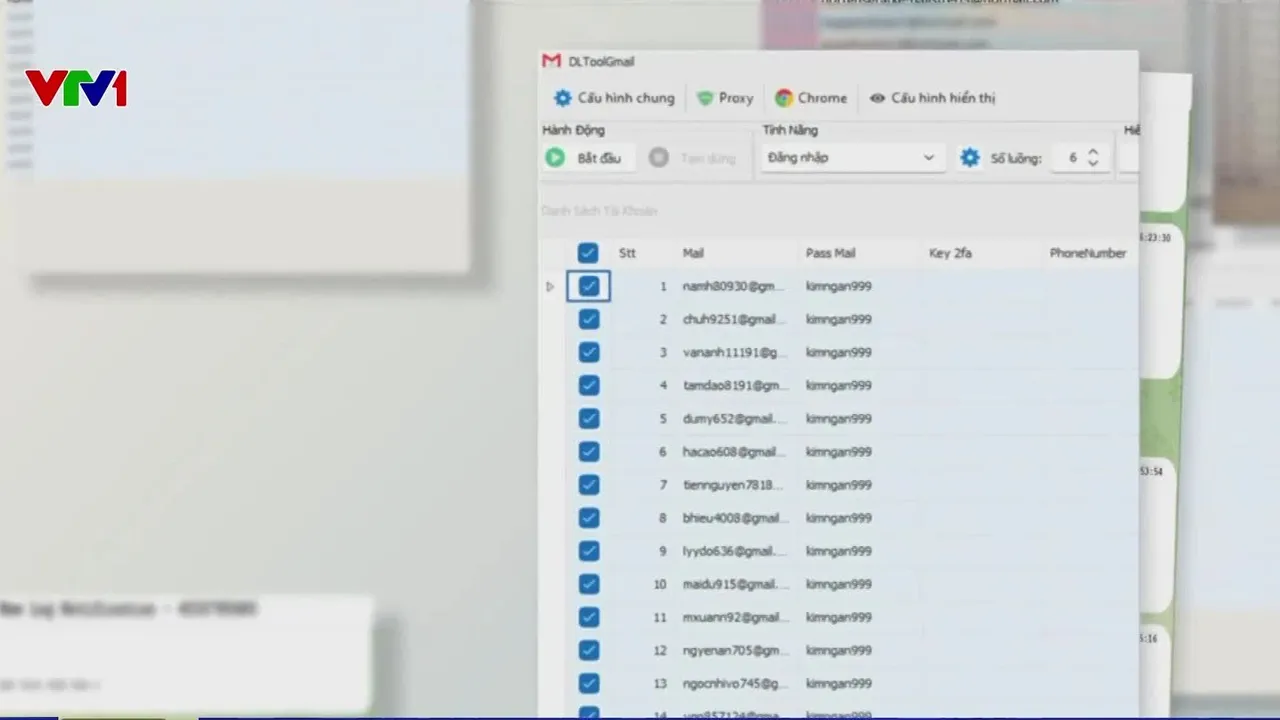This screenshot has height=720, width=1280.
Task: Expand row 1 using the triangle arrow
Action: [x=549, y=287]
